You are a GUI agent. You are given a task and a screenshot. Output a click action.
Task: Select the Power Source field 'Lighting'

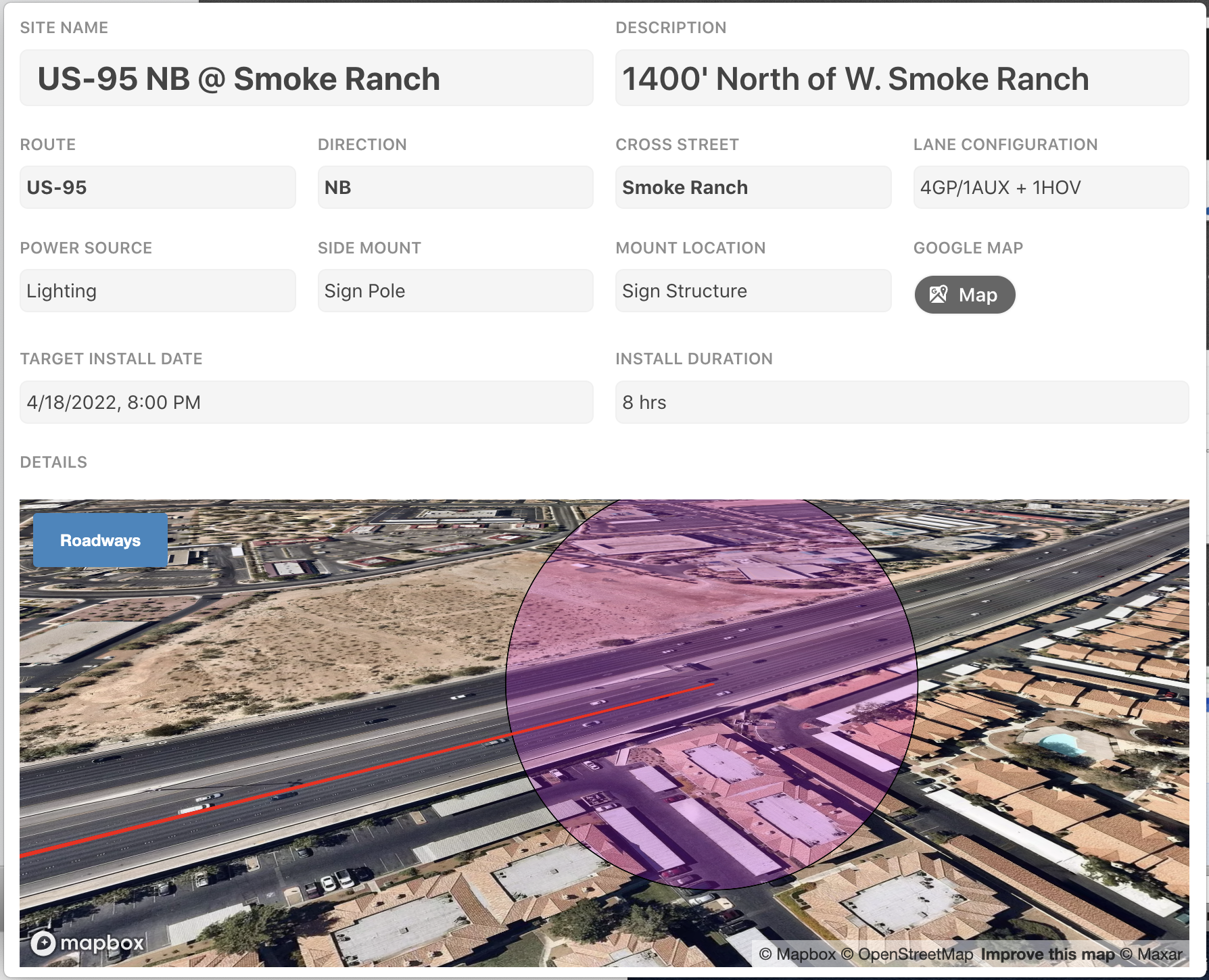point(158,291)
